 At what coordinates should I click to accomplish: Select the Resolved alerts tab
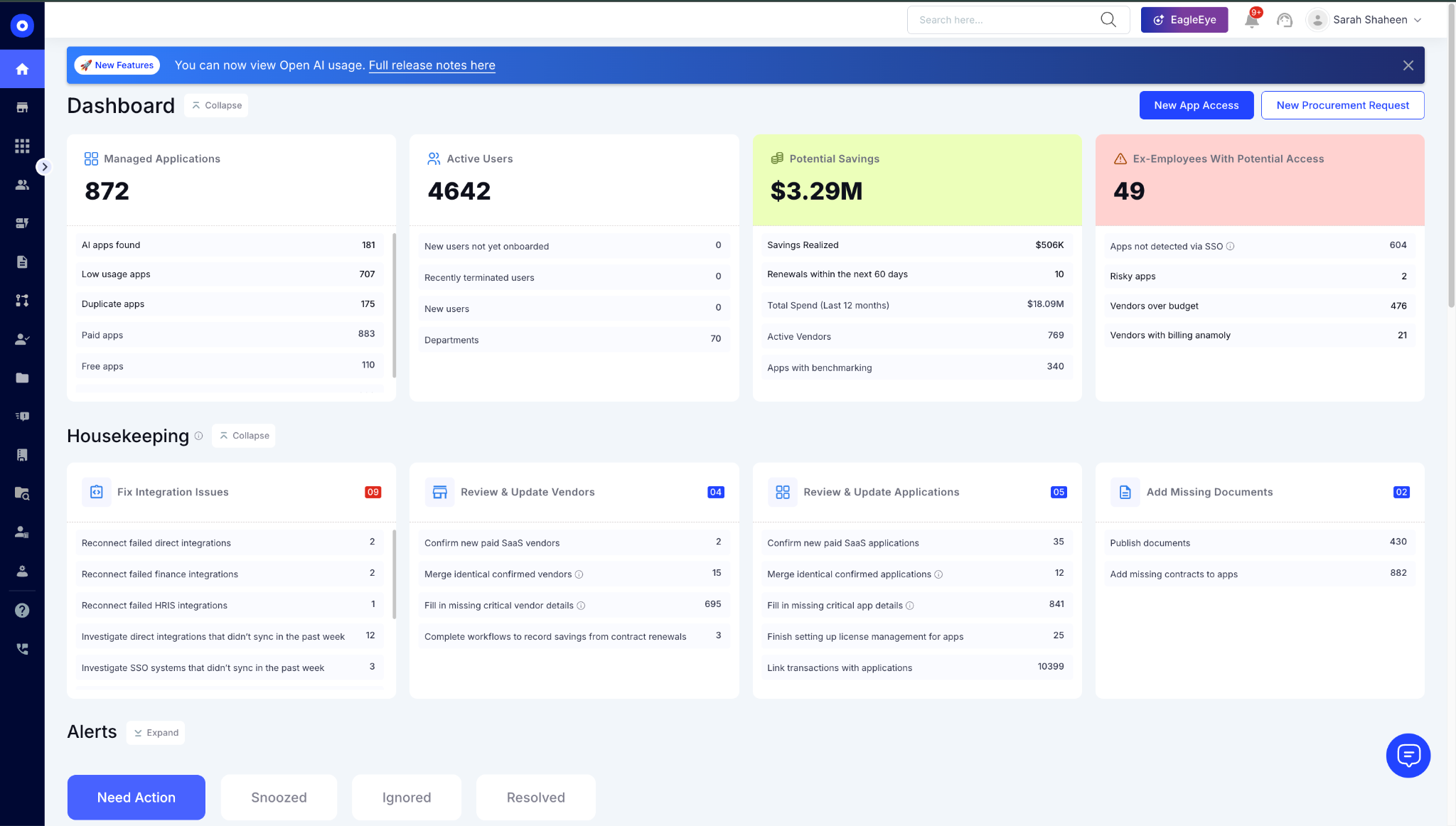pyautogui.click(x=535, y=798)
